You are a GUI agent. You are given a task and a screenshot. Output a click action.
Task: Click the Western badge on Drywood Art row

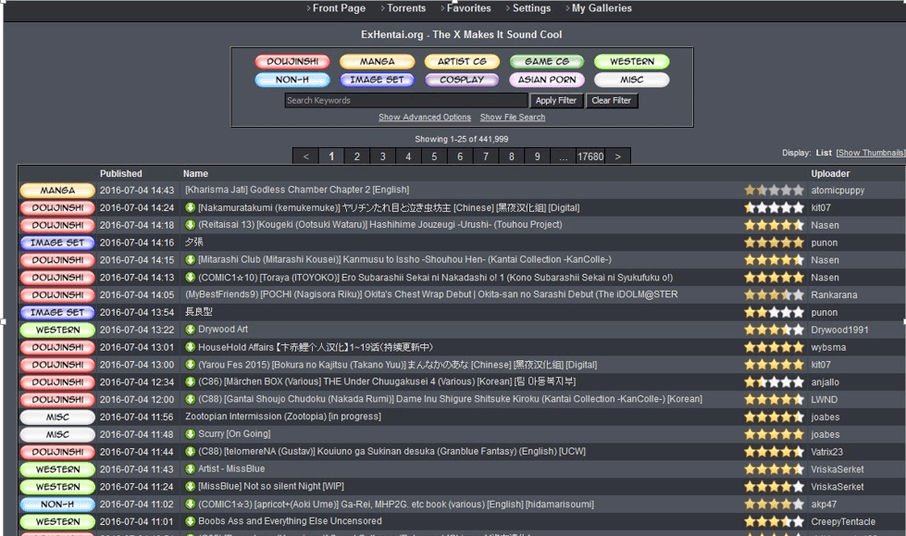tap(57, 330)
